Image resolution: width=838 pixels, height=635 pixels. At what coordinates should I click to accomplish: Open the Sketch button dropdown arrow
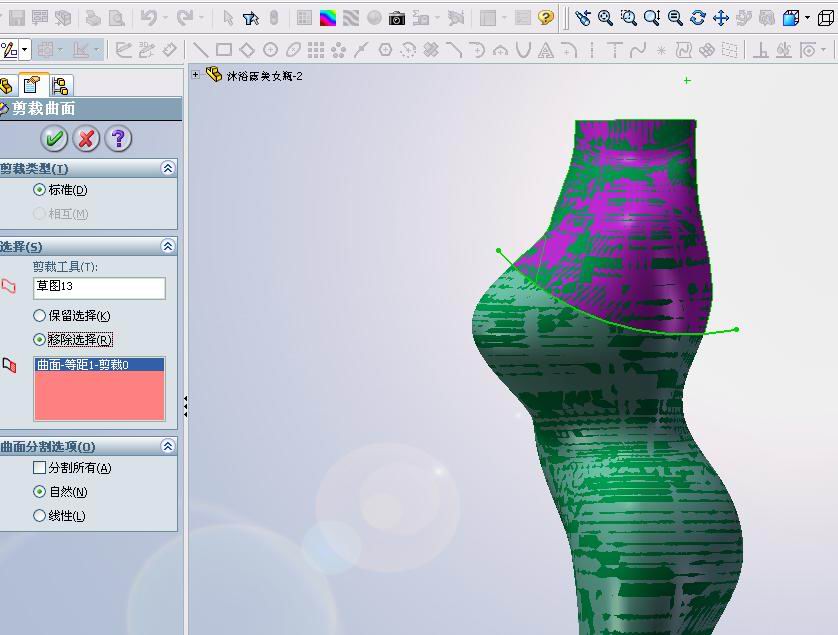[x=25, y=50]
